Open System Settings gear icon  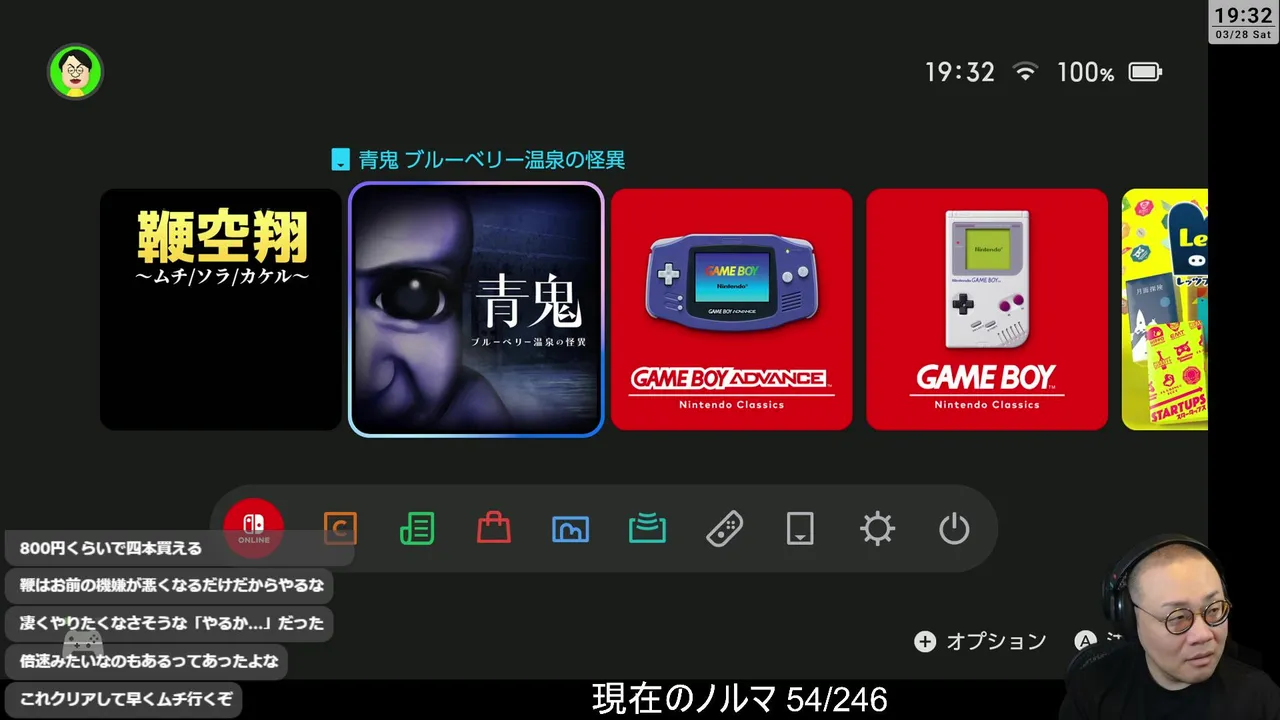(x=877, y=528)
